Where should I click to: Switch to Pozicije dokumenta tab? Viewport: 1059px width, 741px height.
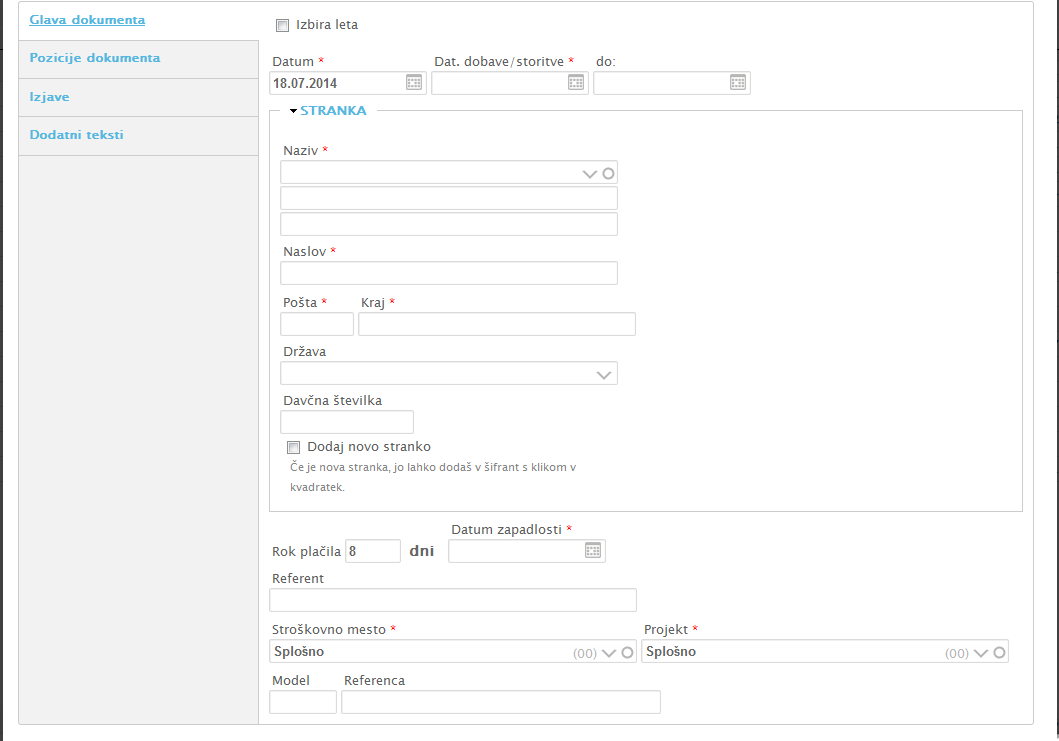[x=95, y=58]
